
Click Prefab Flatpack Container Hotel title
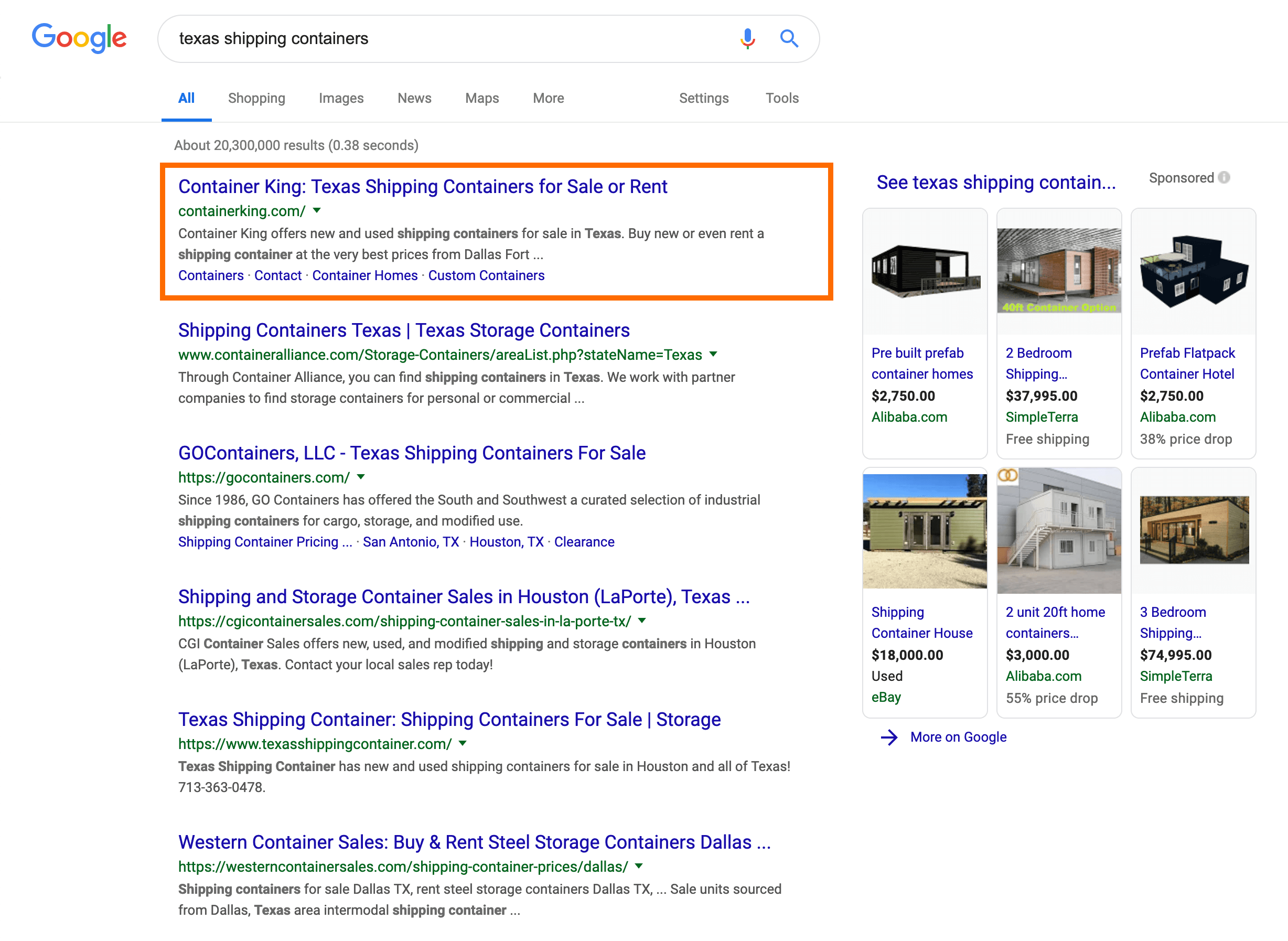pos(1187,363)
